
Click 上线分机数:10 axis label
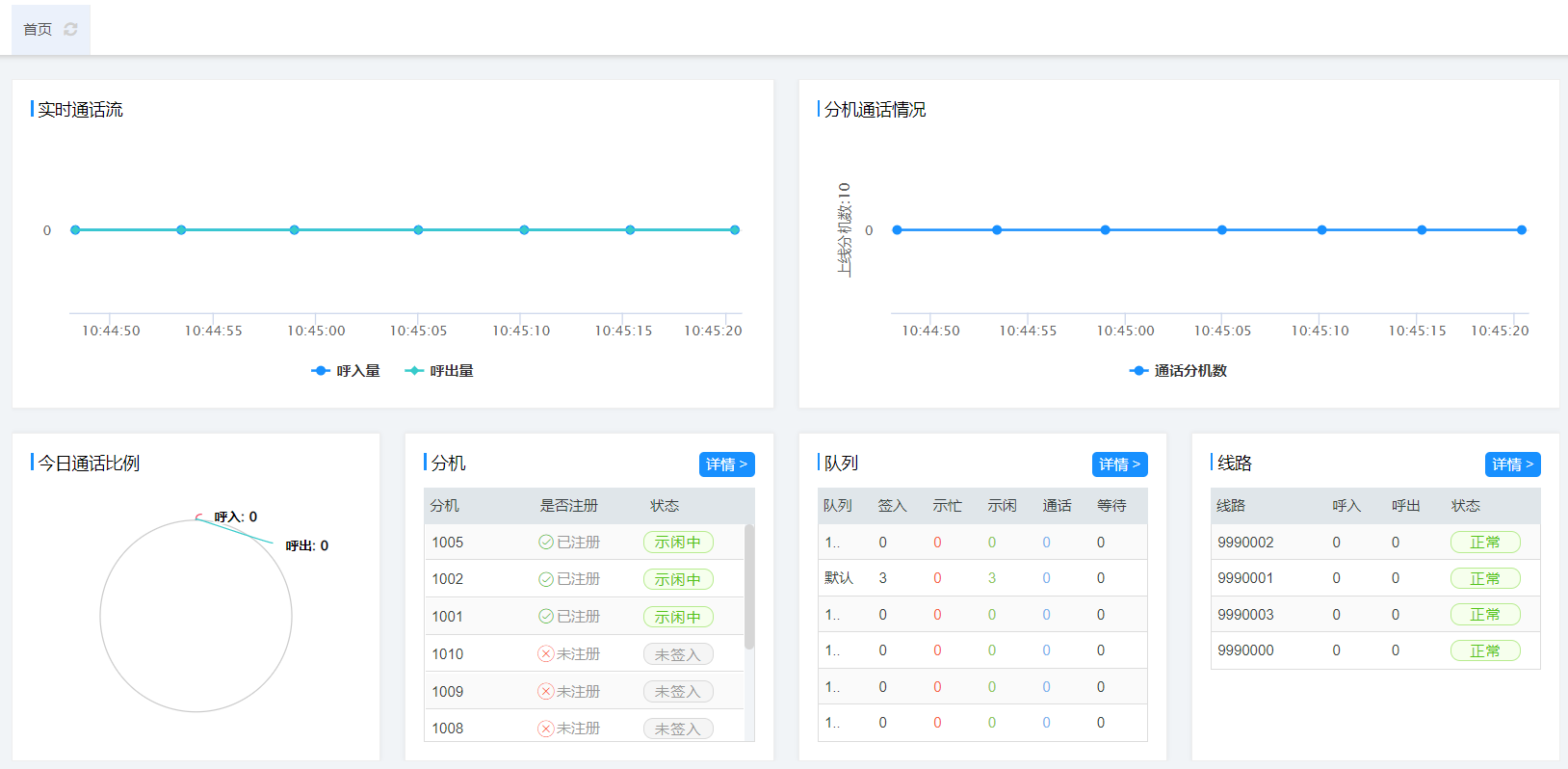[845, 229]
